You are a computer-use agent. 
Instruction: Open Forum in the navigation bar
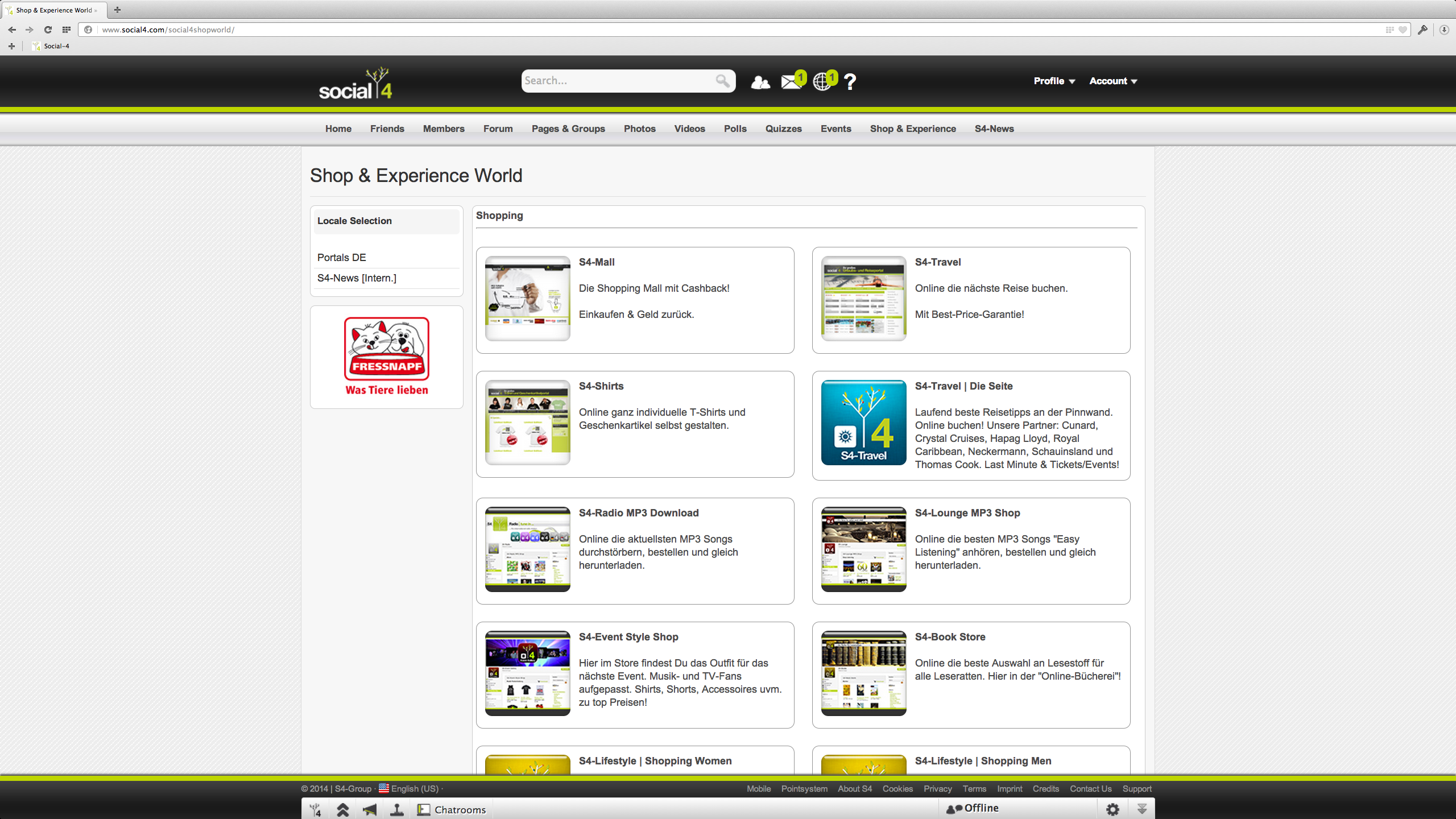498,129
